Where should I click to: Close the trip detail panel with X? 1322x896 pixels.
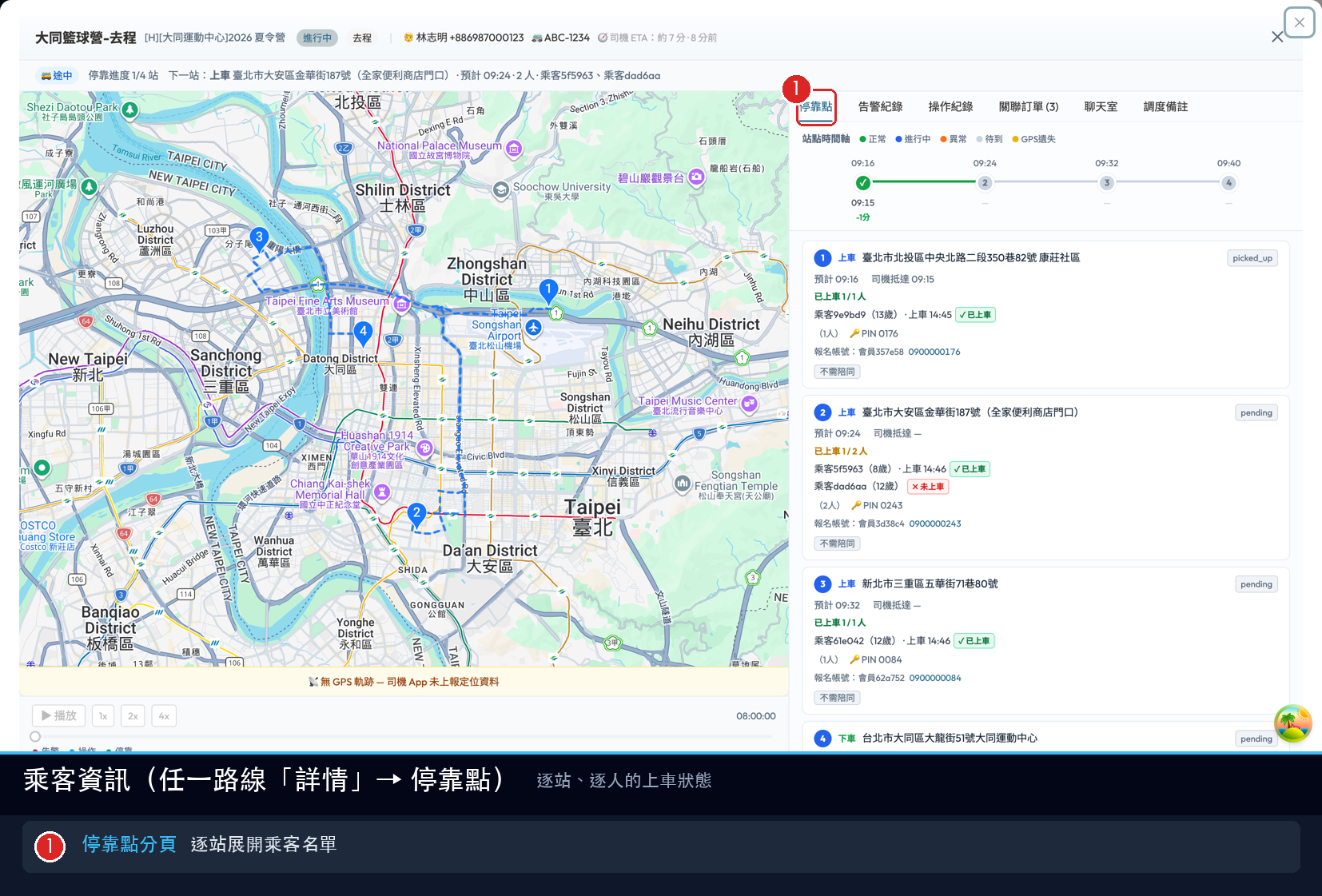[1277, 37]
